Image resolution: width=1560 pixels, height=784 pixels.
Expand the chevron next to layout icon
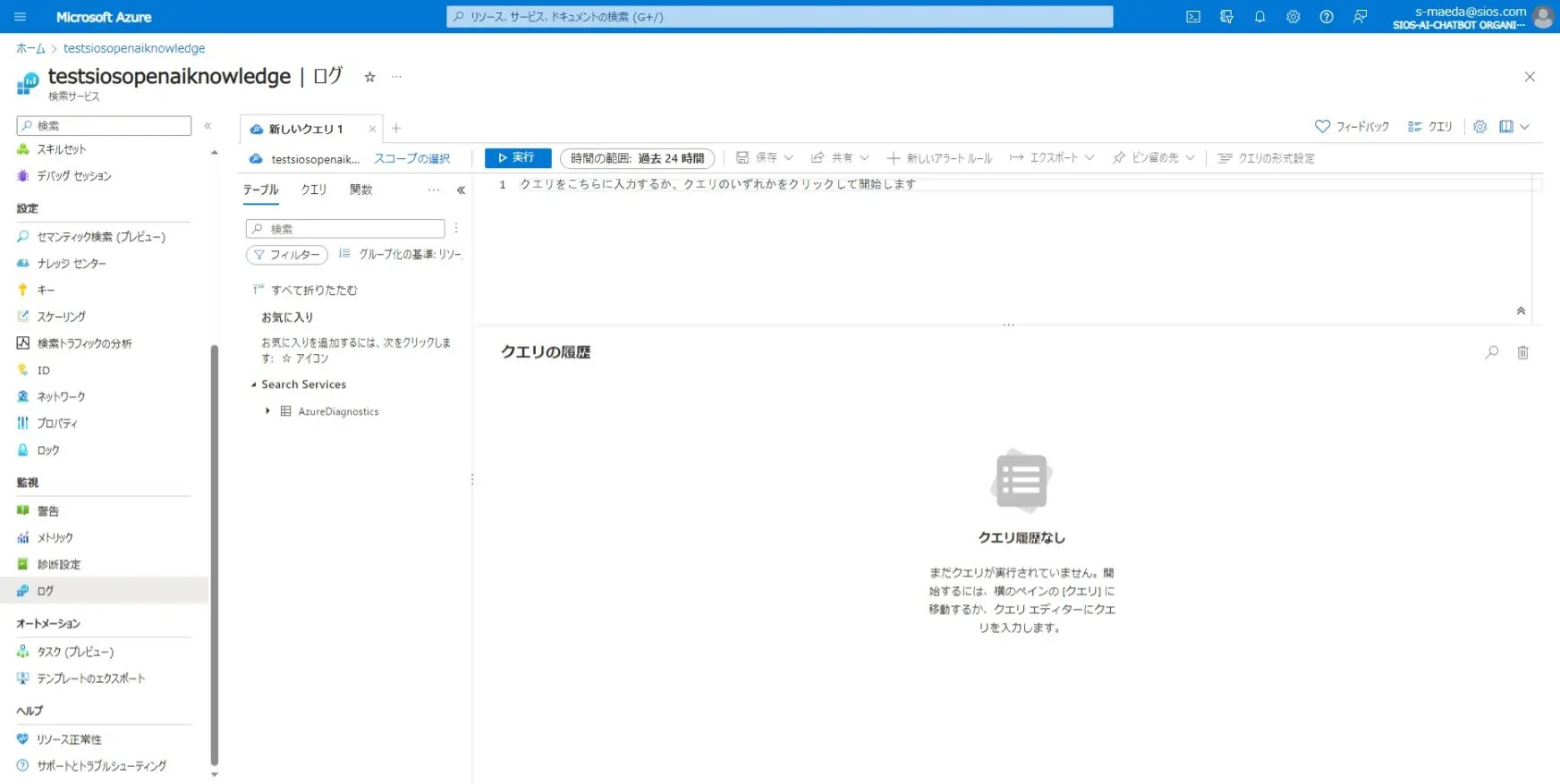[1525, 127]
